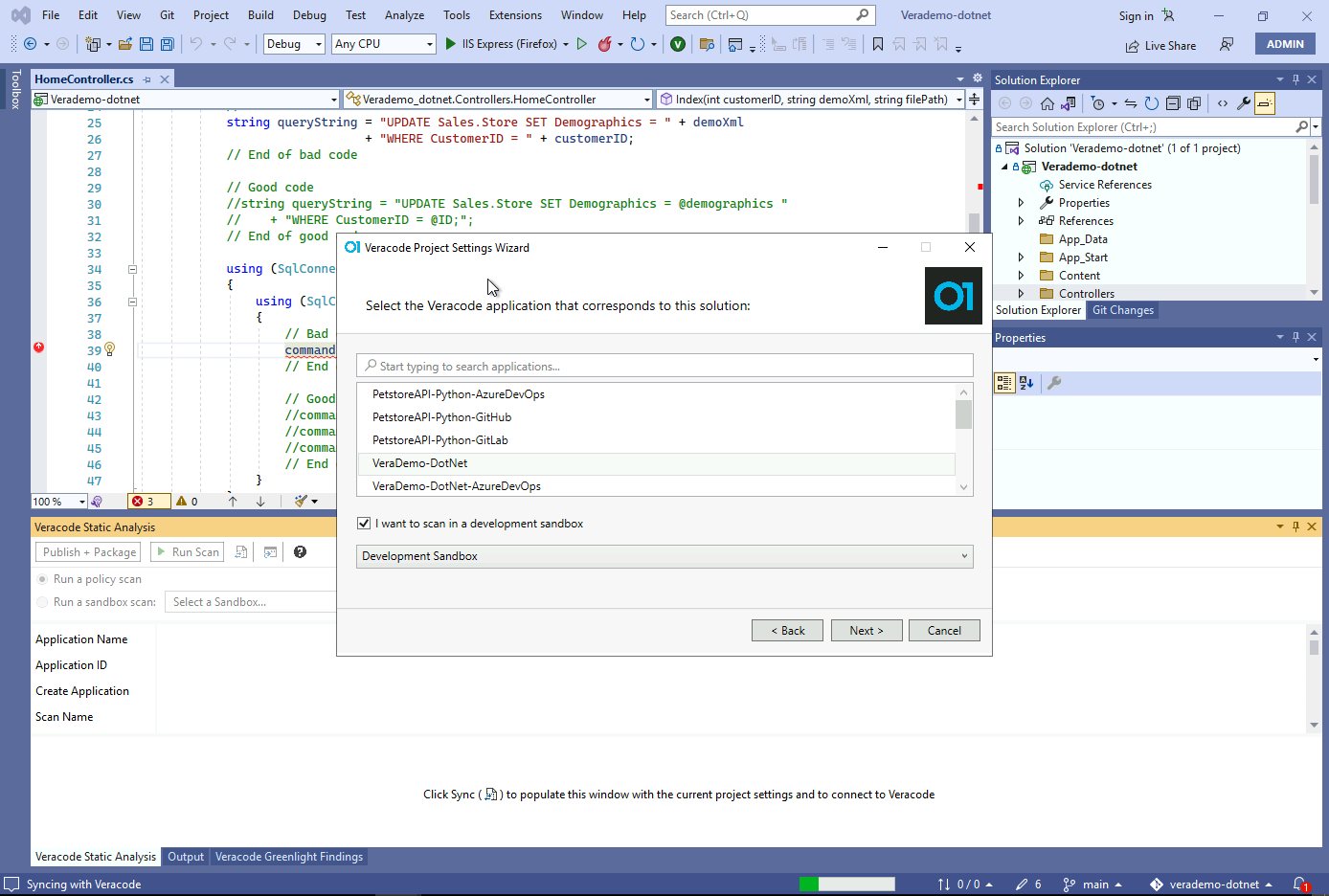Click View Code icon in Solution Explorer
The height and width of the screenshot is (896, 1329).
(x=1223, y=103)
